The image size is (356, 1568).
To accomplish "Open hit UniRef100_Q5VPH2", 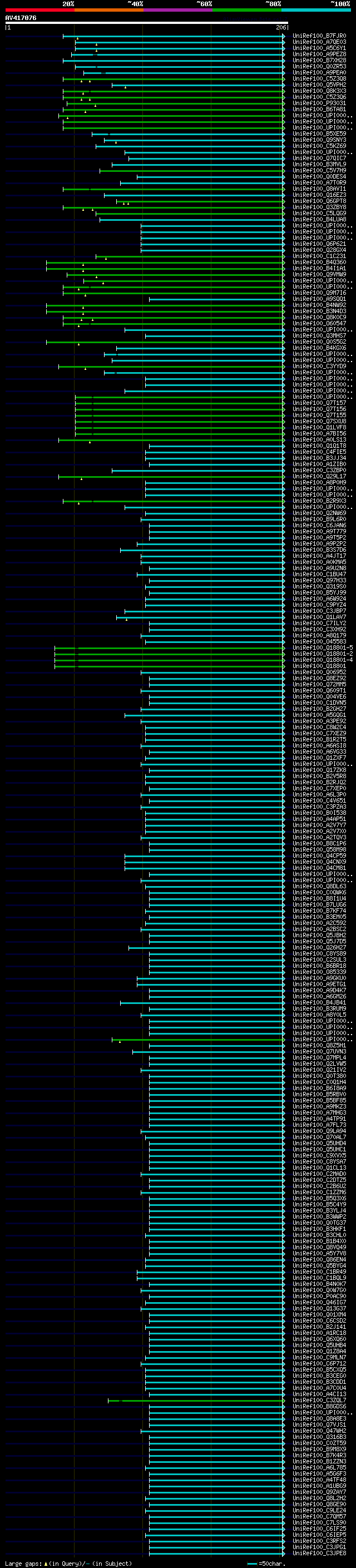I will click(319, 85).
